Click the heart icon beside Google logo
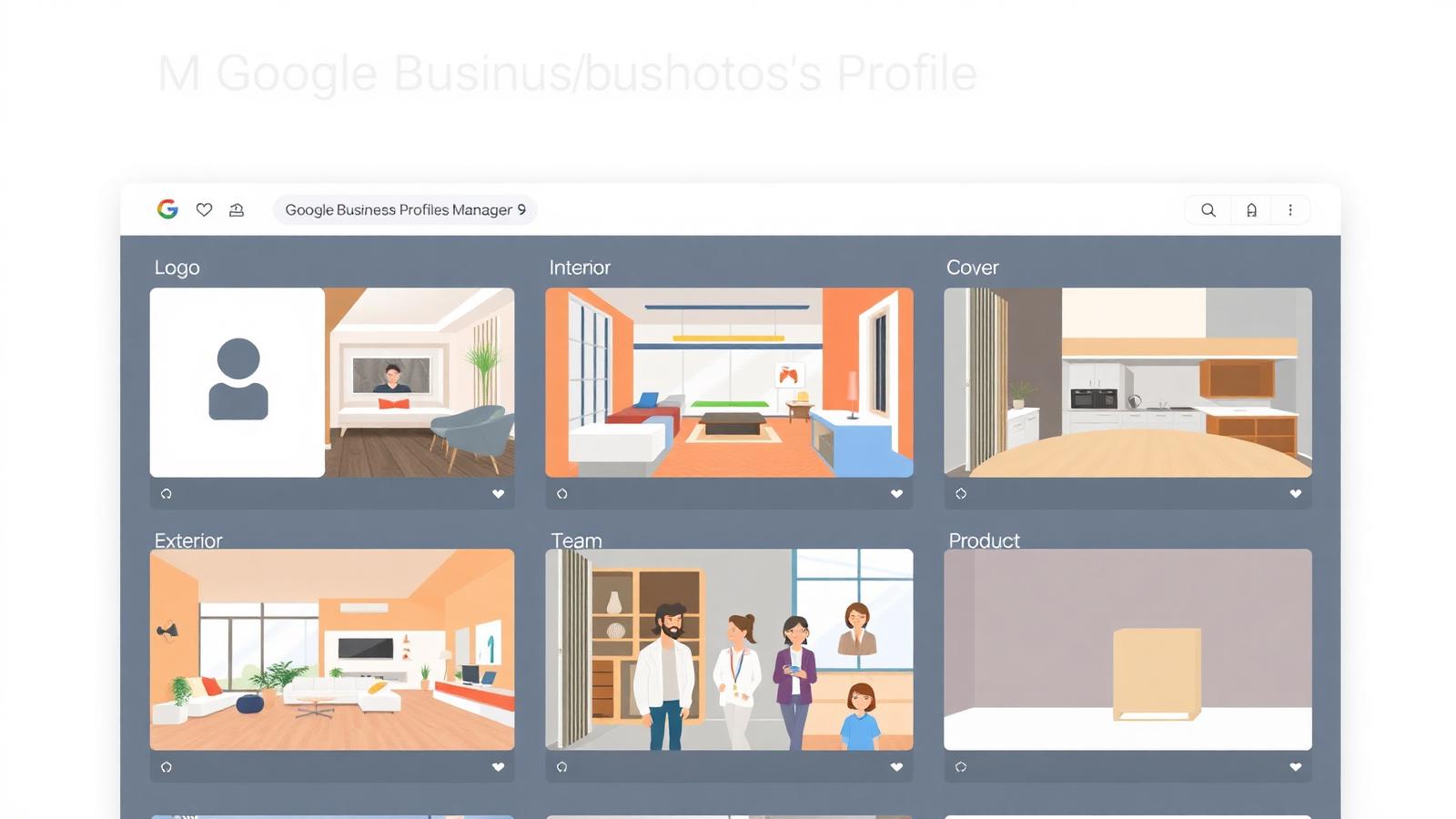Screen dimensions: 1456x819 coord(204,209)
